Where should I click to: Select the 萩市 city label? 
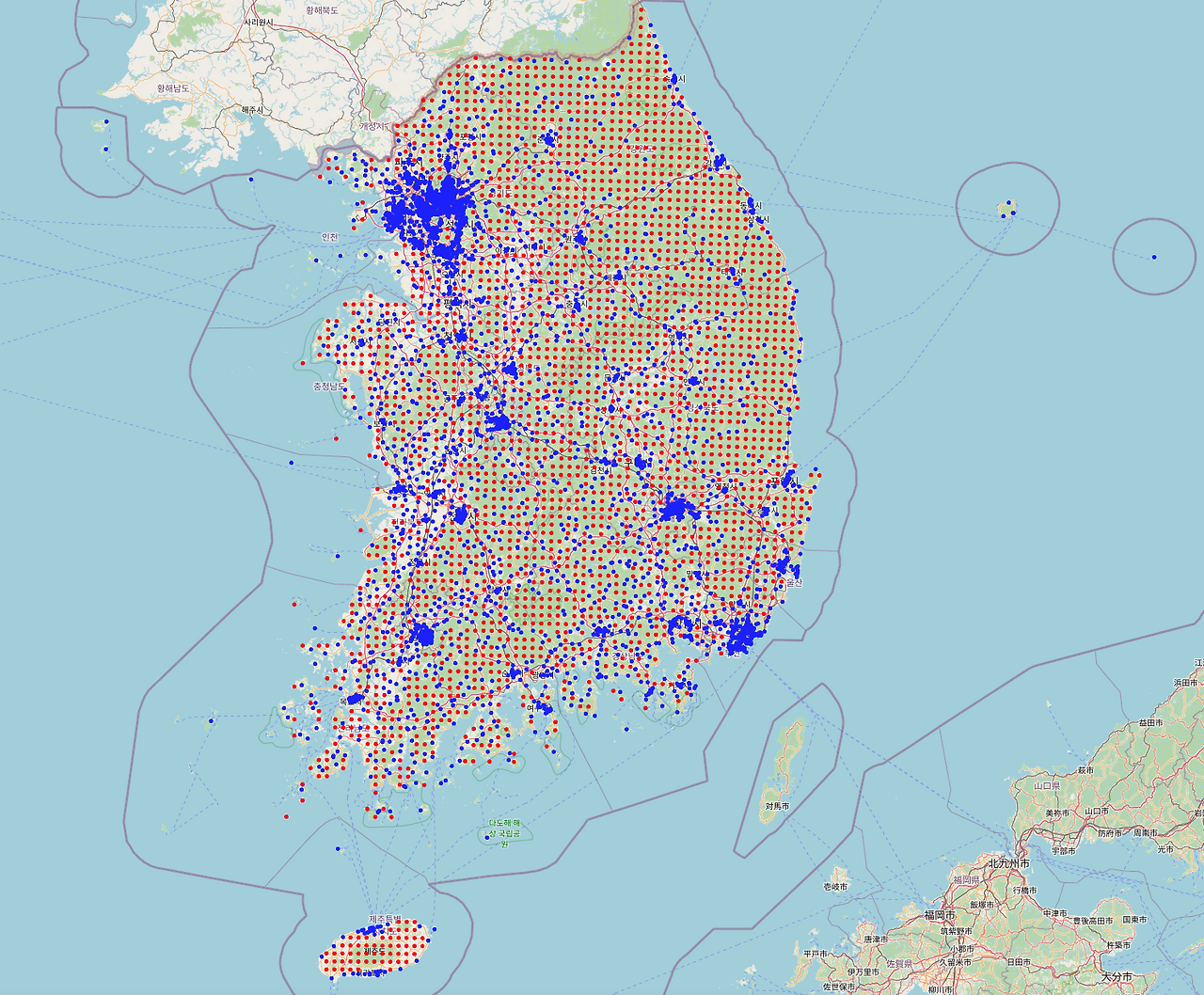pyautogui.click(x=1086, y=769)
